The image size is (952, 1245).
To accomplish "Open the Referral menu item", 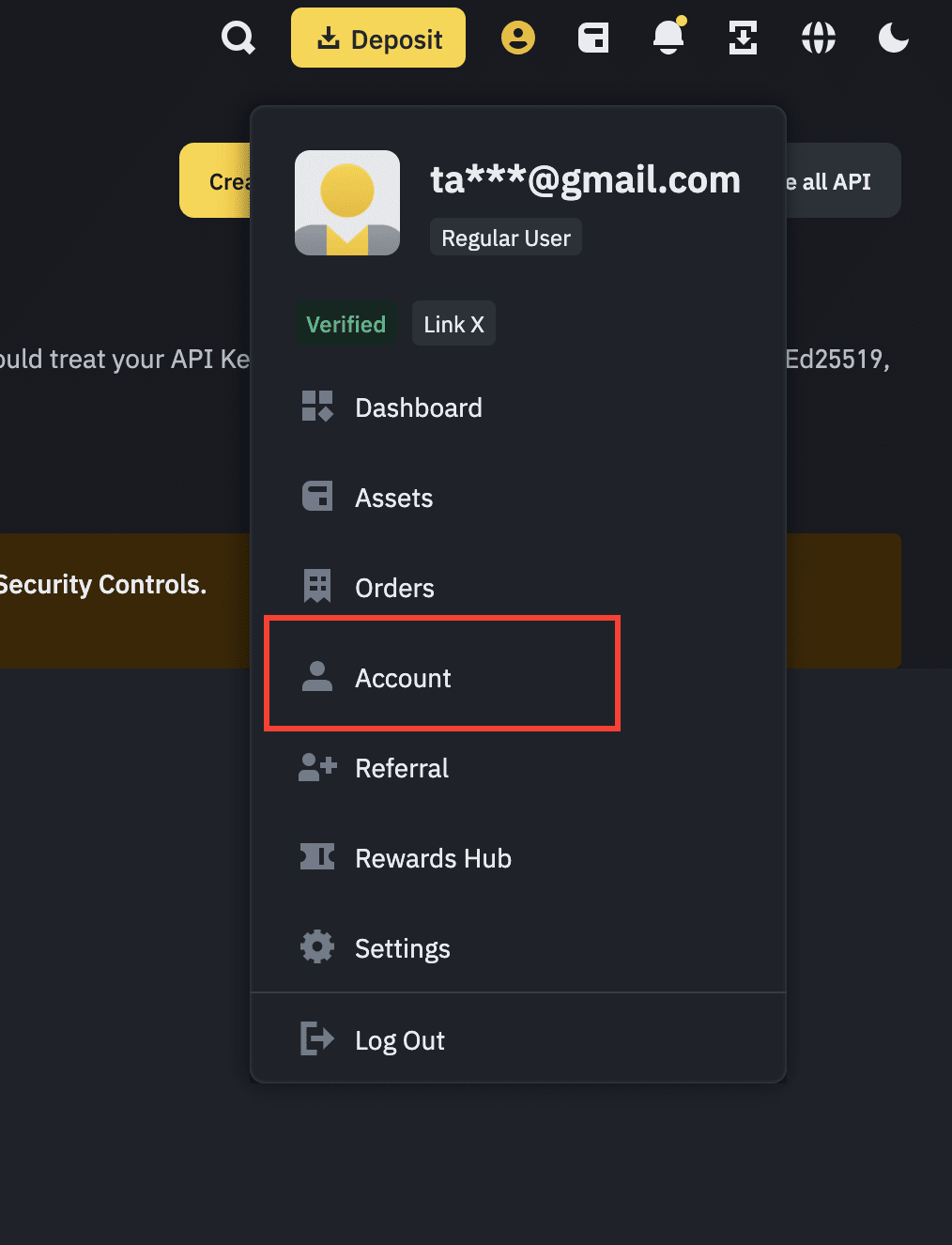I will click(402, 768).
